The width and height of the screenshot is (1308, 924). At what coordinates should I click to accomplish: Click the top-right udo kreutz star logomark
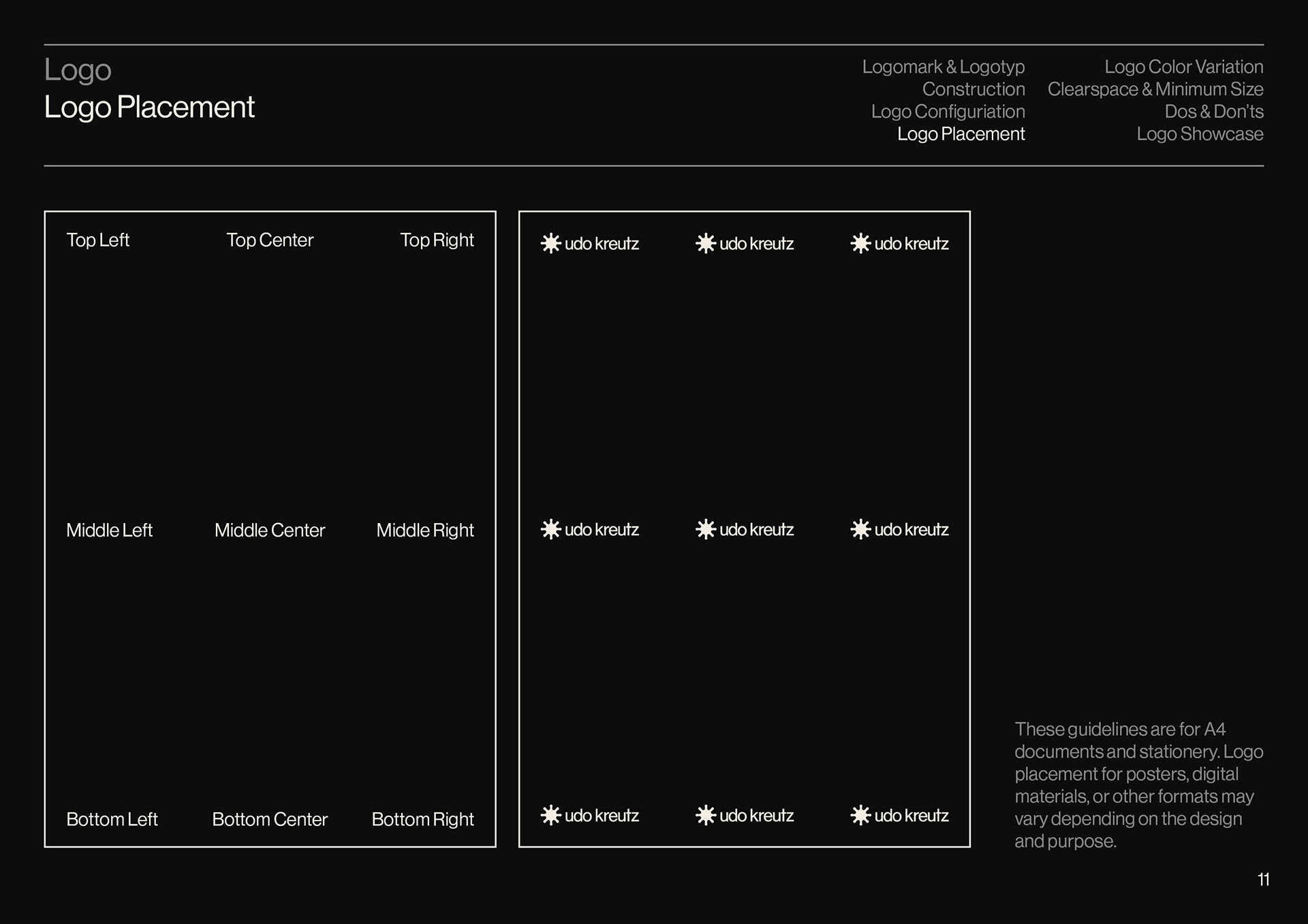coord(860,243)
